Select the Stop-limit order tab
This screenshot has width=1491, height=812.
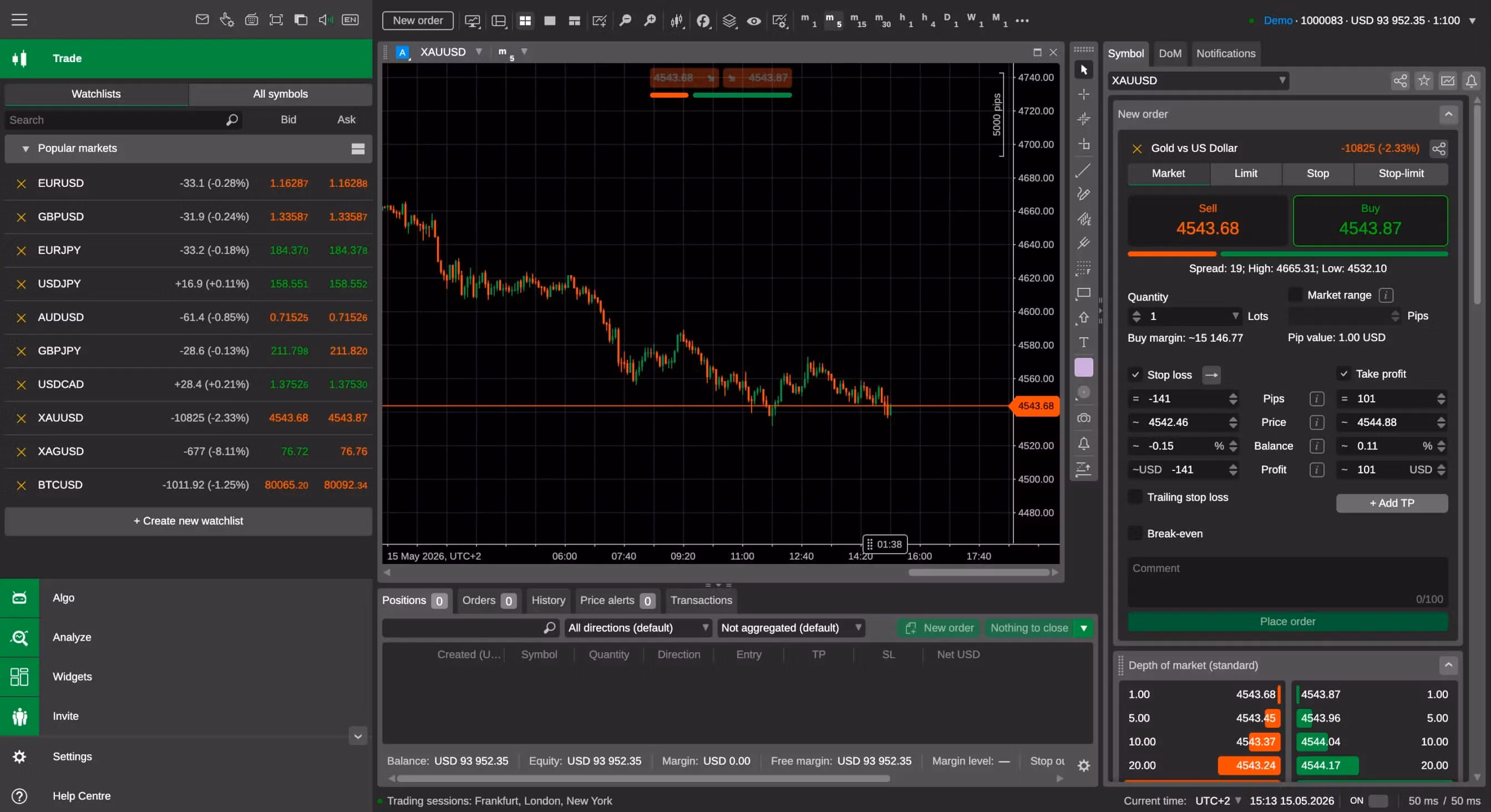pyautogui.click(x=1401, y=174)
